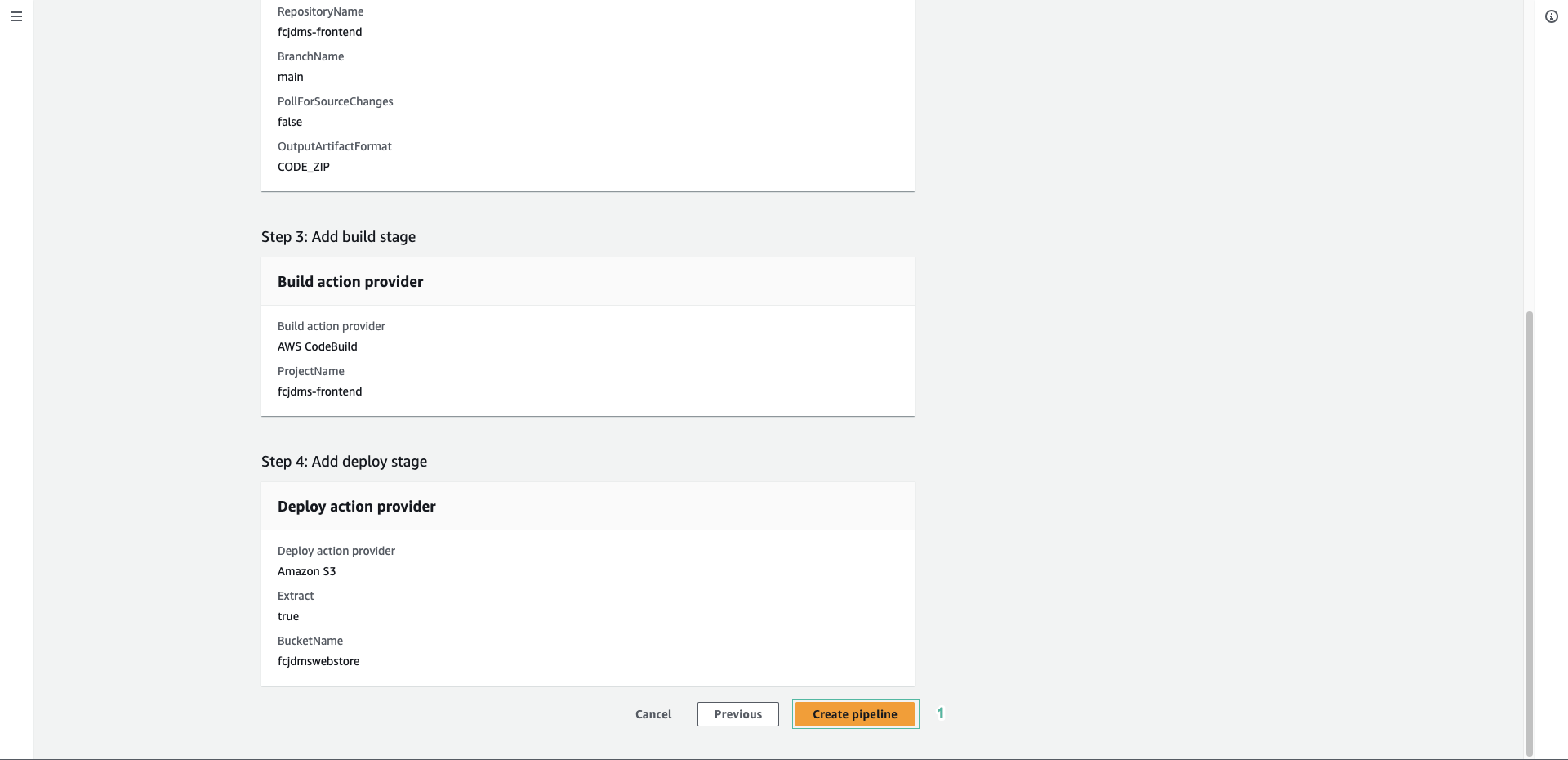
Task: Select the 'PollForSourceChanges' field label
Action: (335, 101)
